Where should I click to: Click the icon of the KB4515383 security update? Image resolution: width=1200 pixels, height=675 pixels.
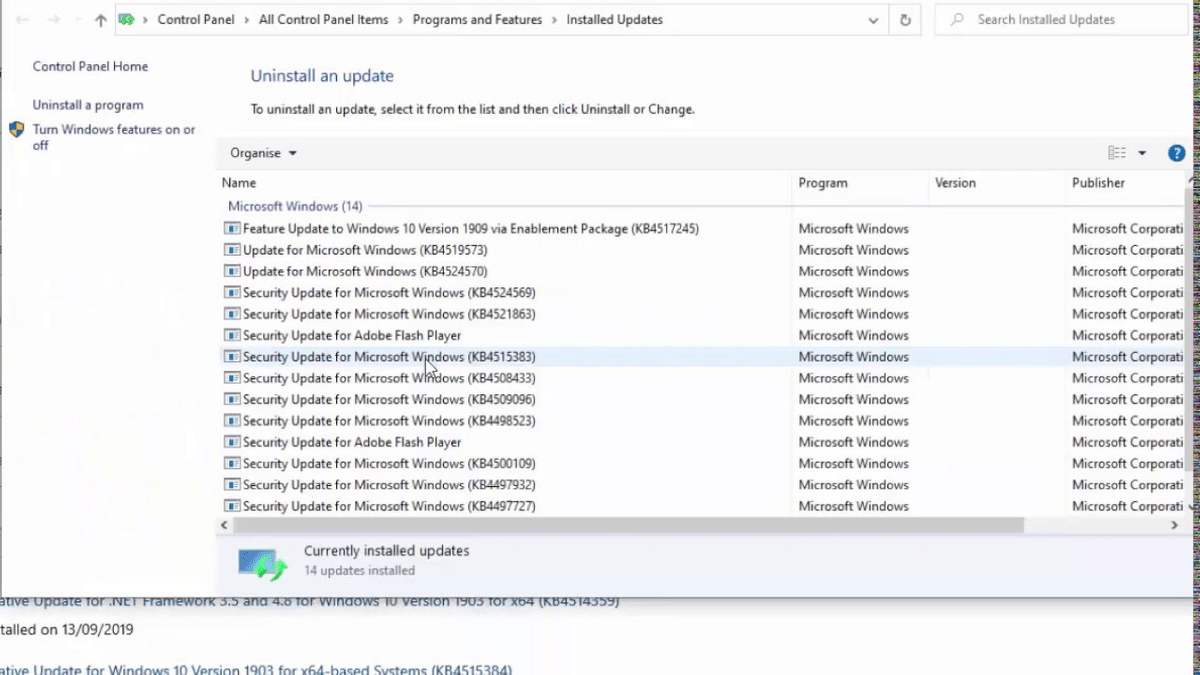(232, 357)
